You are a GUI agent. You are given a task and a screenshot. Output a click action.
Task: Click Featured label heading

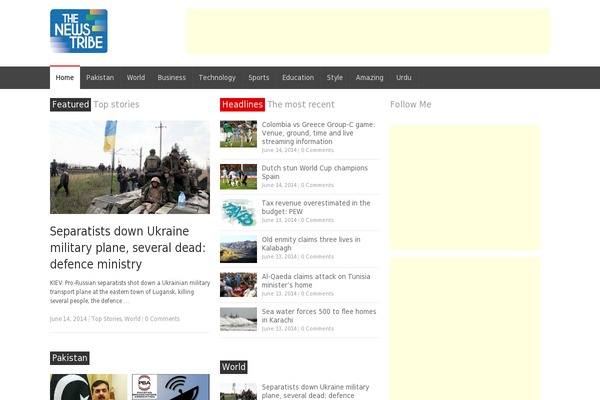[70, 104]
